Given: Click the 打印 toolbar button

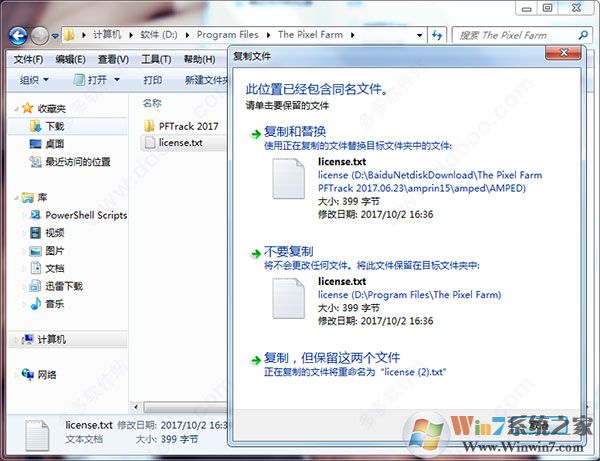Looking at the screenshot, I should (x=152, y=80).
